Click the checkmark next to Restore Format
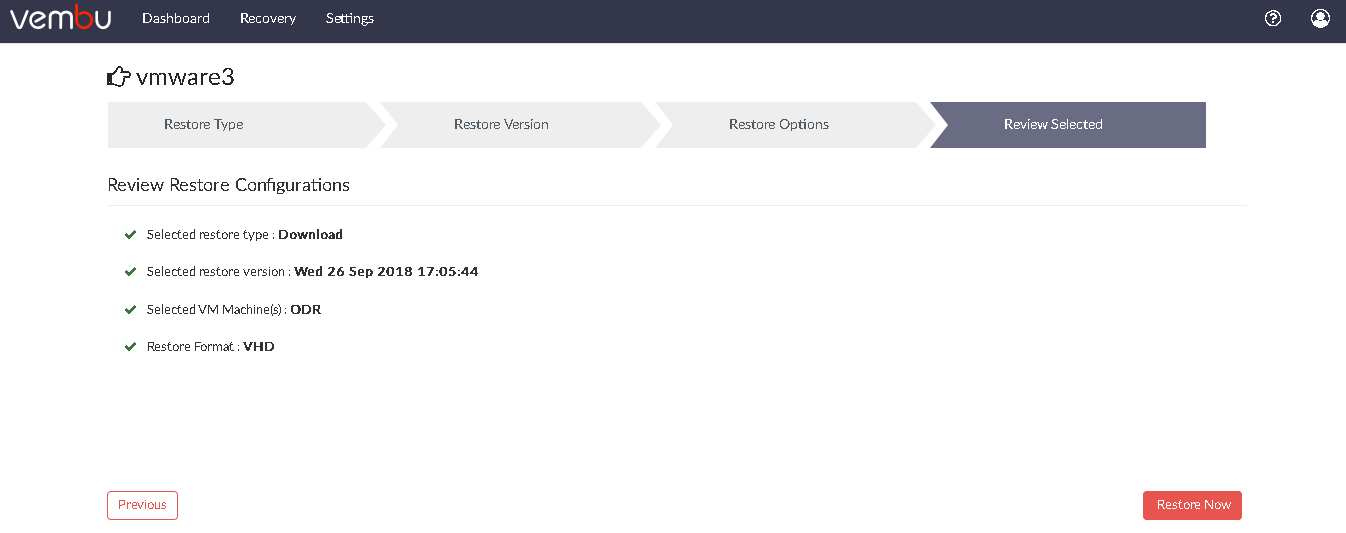The width and height of the screenshot is (1346, 533). click(x=130, y=347)
